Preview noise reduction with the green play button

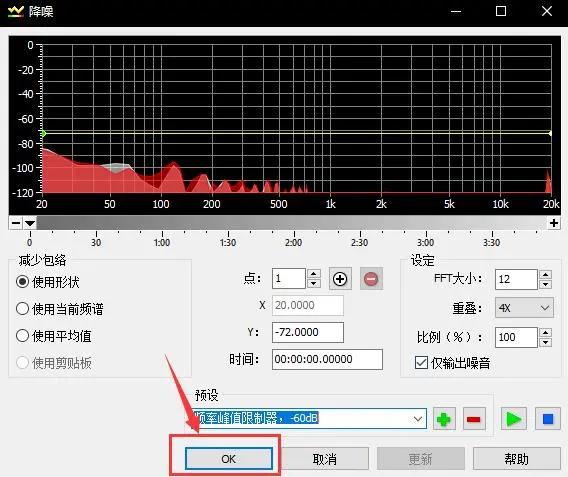coord(513,419)
